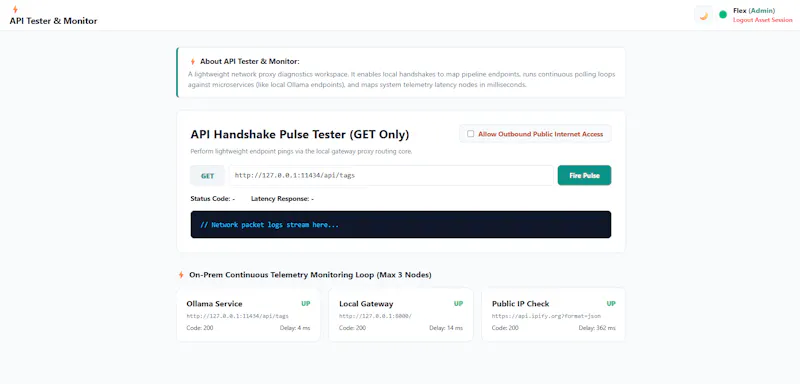This screenshot has height=384, width=800.
Task: Click Code: 200 in Ollama Service card
Action: [200, 328]
